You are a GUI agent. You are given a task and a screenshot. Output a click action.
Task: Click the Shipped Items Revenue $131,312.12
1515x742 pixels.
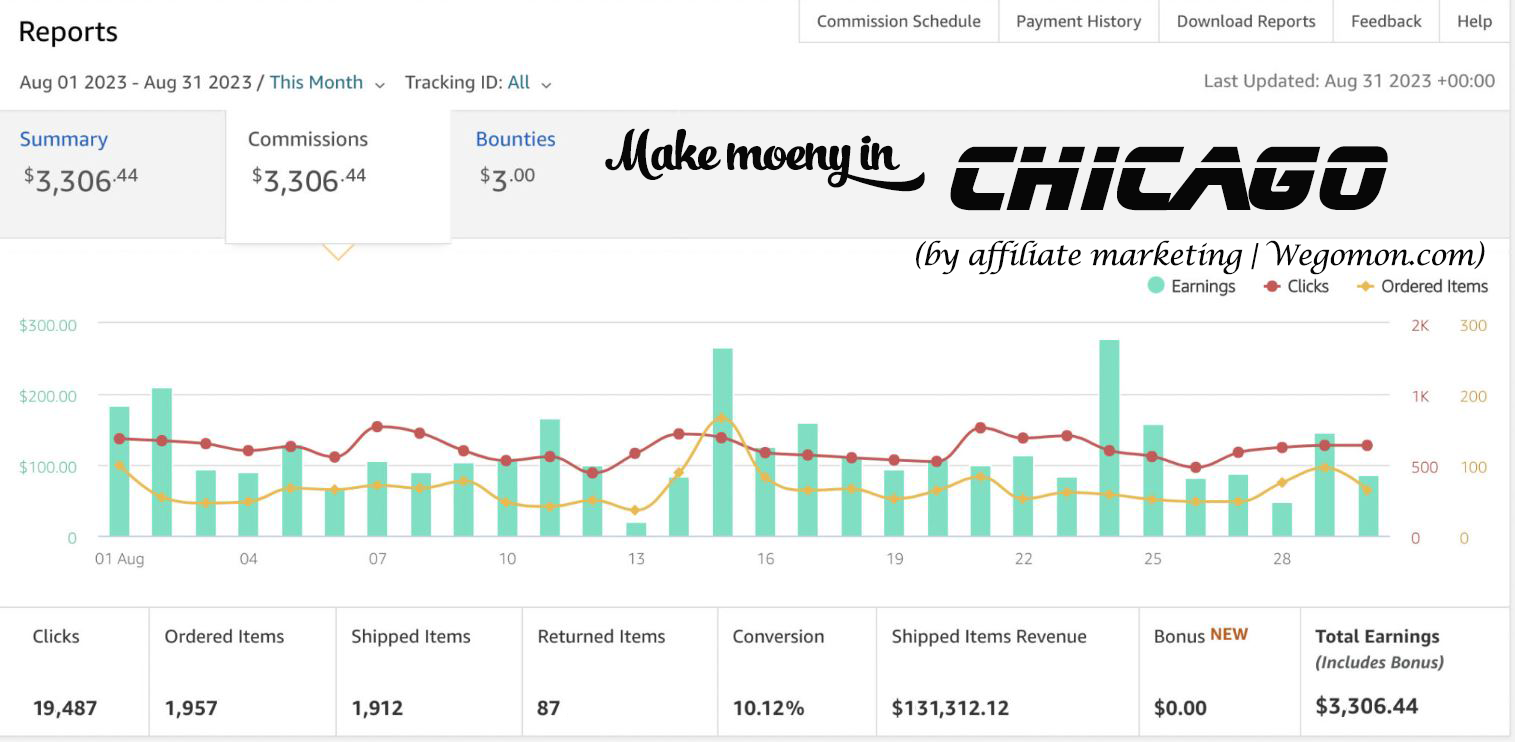click(x=950, y=708)
